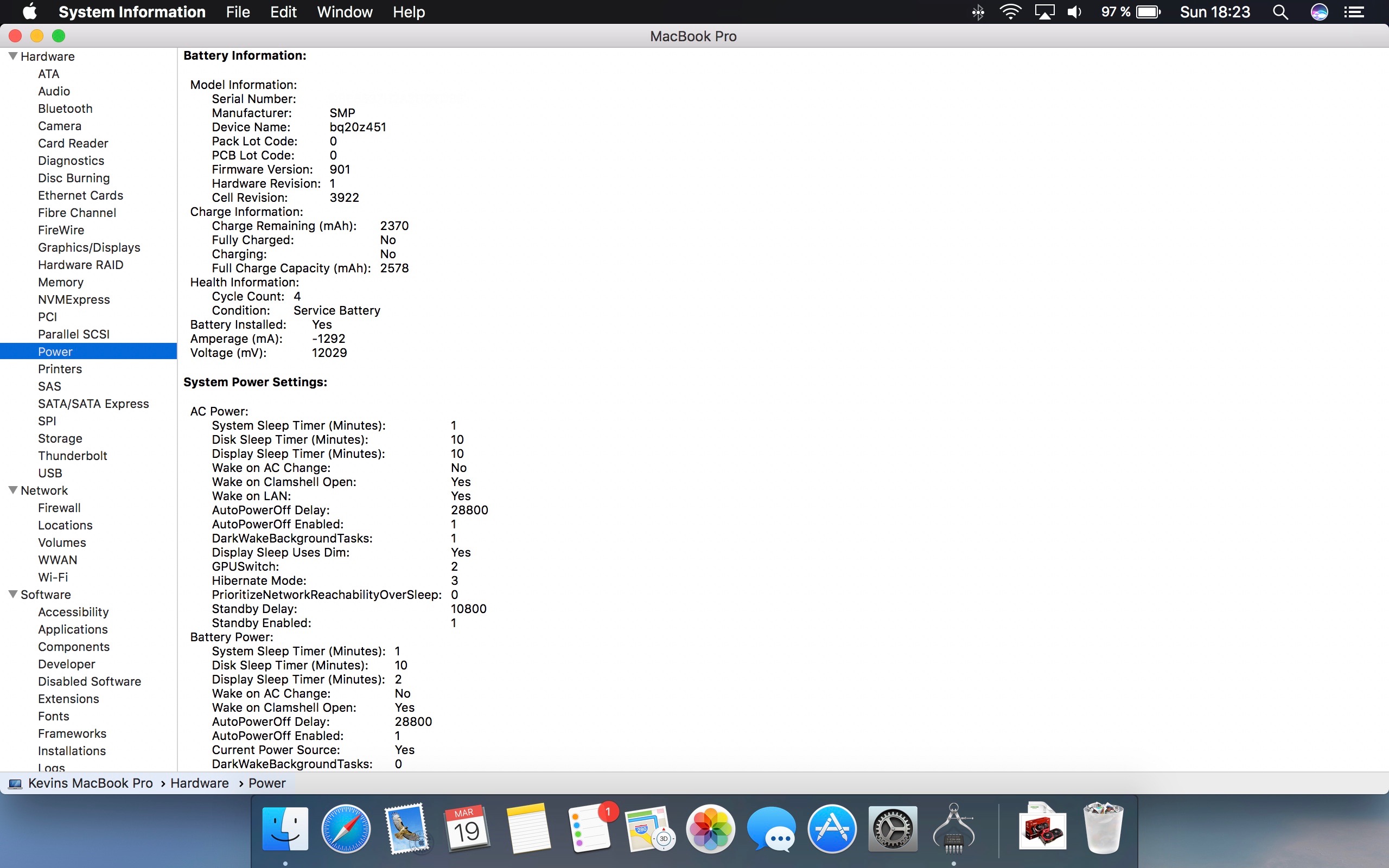Select ATA in the sidebar
Image resolution: width=1389 pixels, height=868 pixels.
49,73
